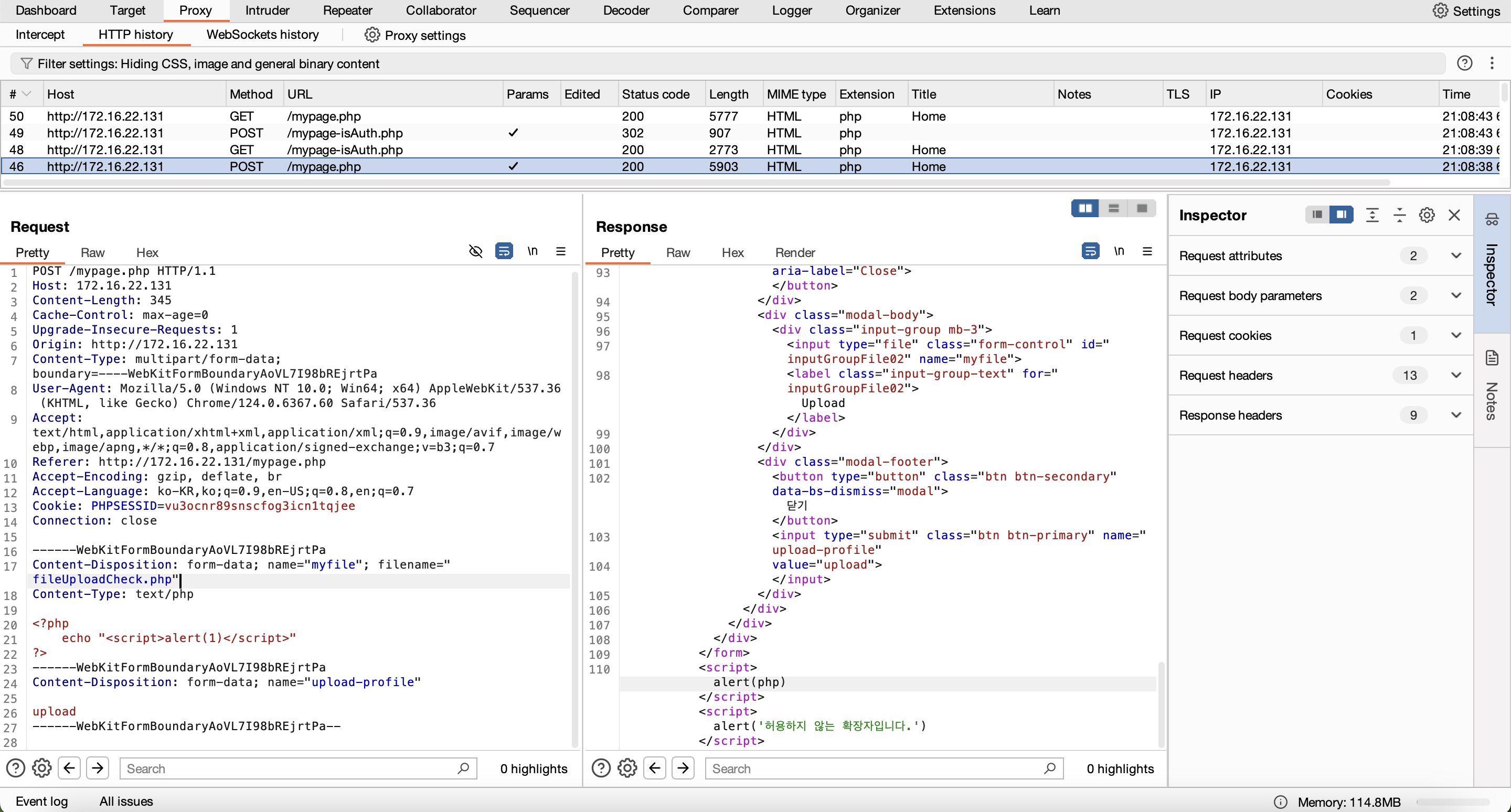Image resolution: width=1511 pixels, height=812 pixels.
Task: Click the filter funnel icon
Action: 26,63
